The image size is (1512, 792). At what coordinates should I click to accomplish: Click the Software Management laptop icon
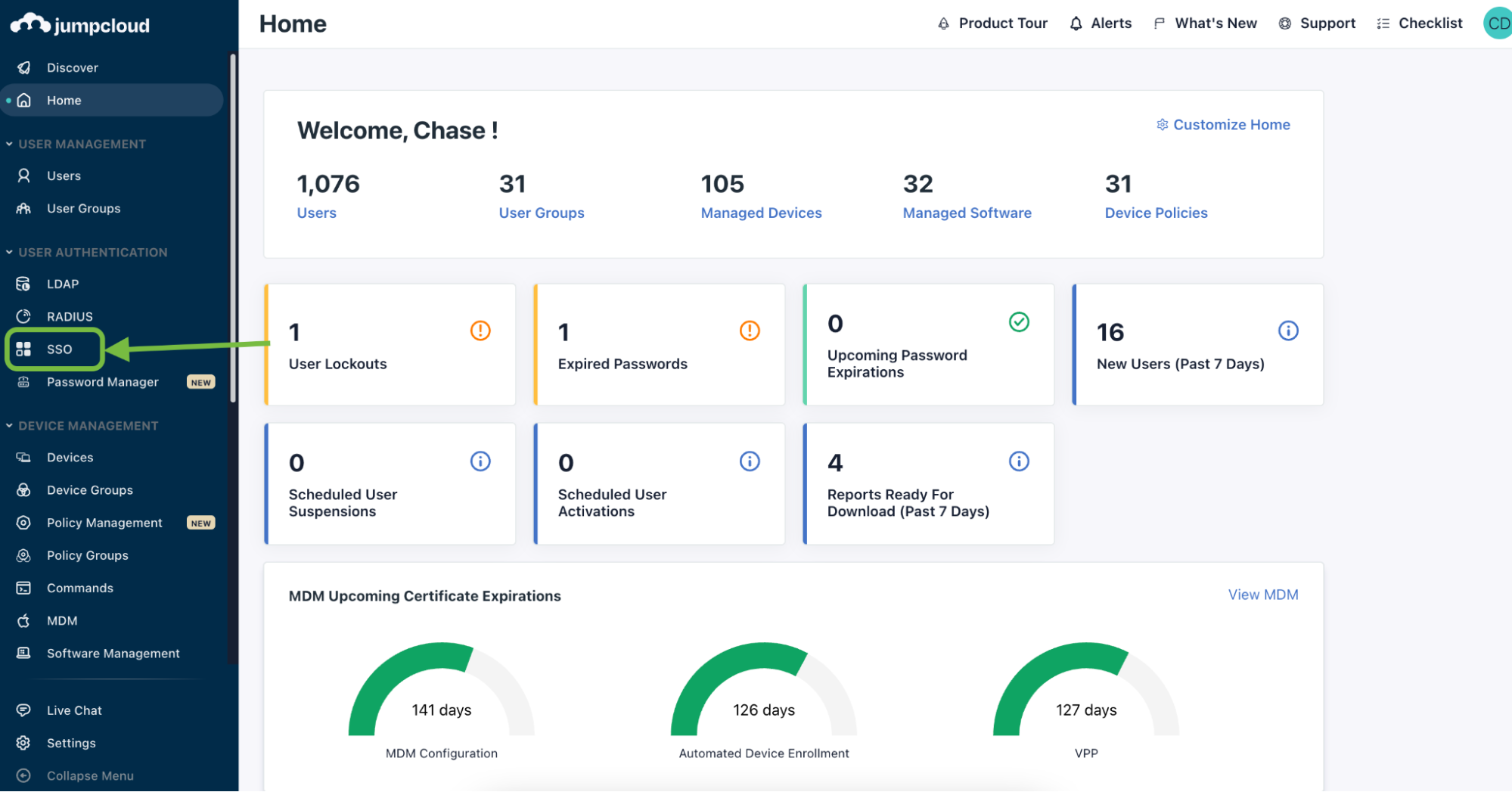24,653
